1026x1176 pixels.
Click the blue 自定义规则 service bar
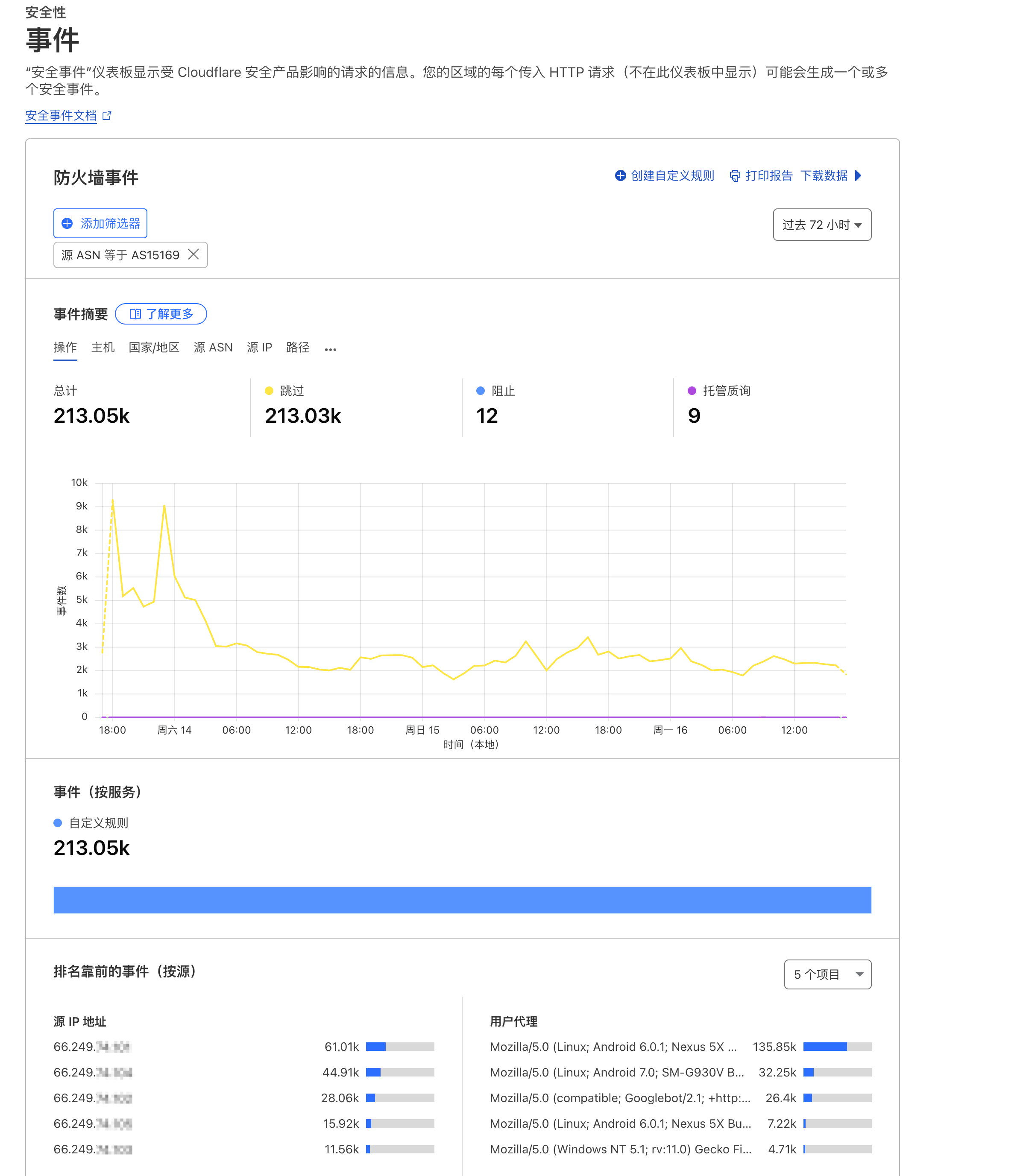click(462, 900)
